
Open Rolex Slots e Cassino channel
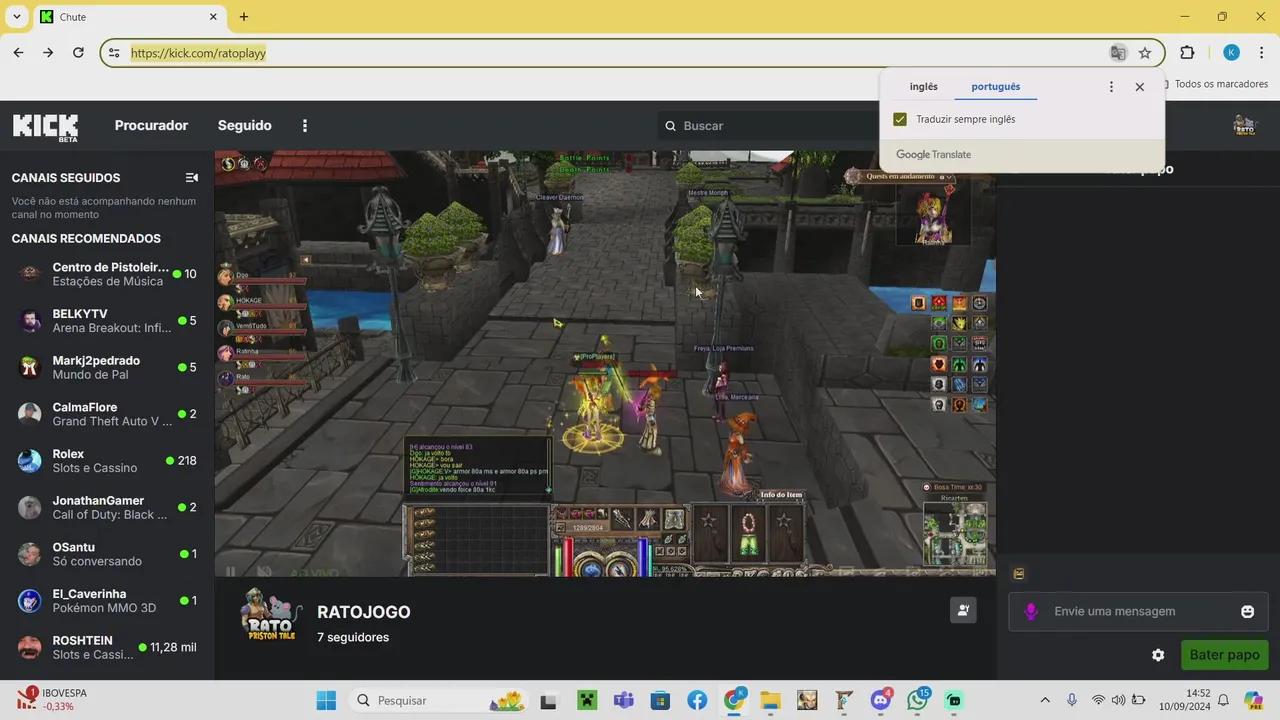[x=107, y=461]
